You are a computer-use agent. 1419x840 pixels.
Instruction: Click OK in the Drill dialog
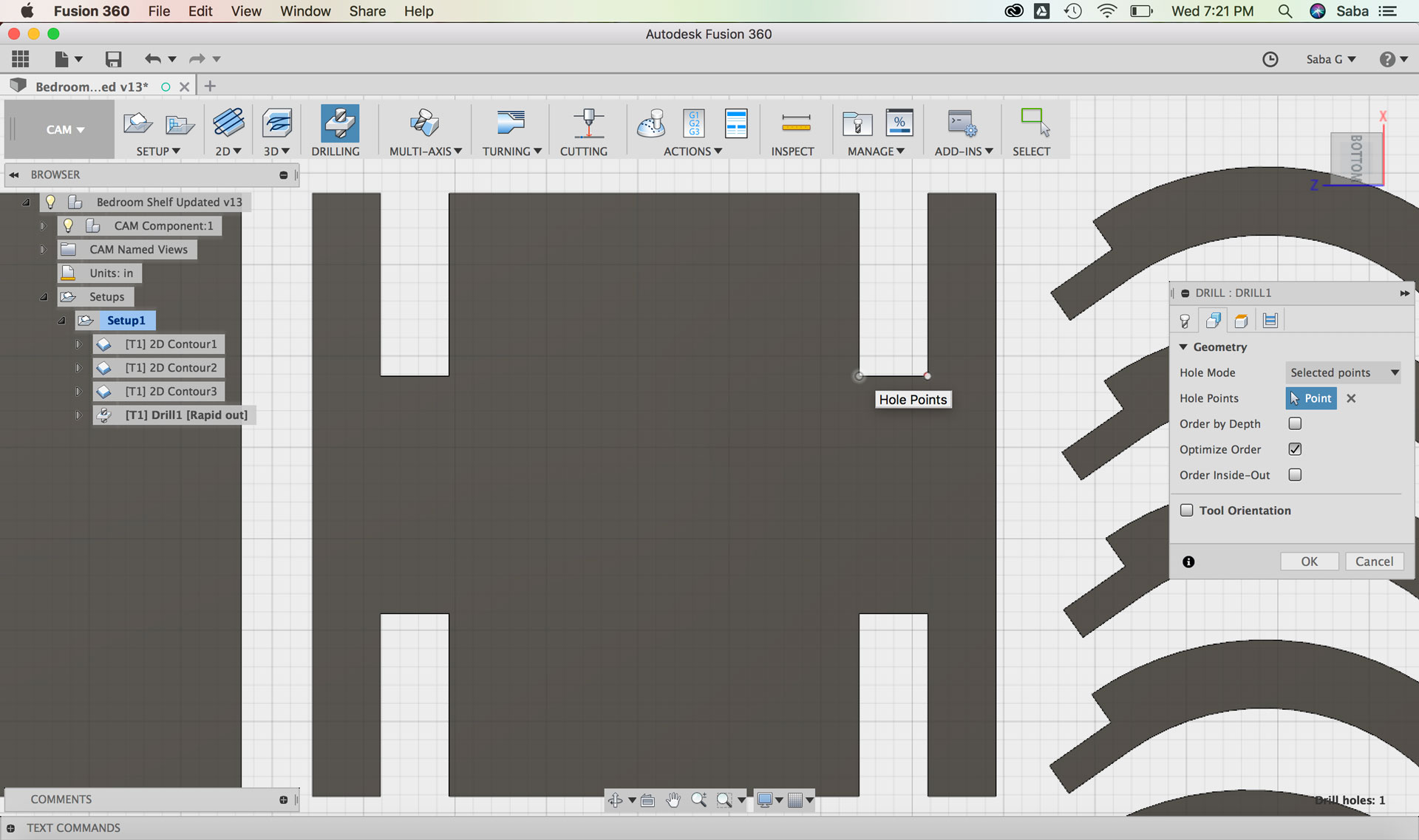tap(1309, 561)
